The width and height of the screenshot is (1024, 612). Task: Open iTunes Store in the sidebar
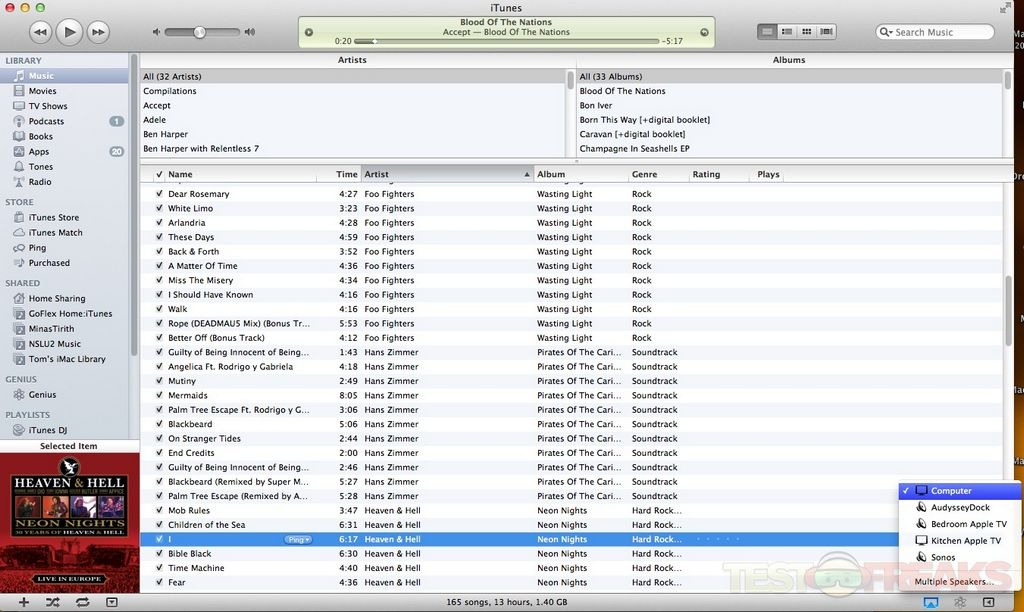(54, 217)
